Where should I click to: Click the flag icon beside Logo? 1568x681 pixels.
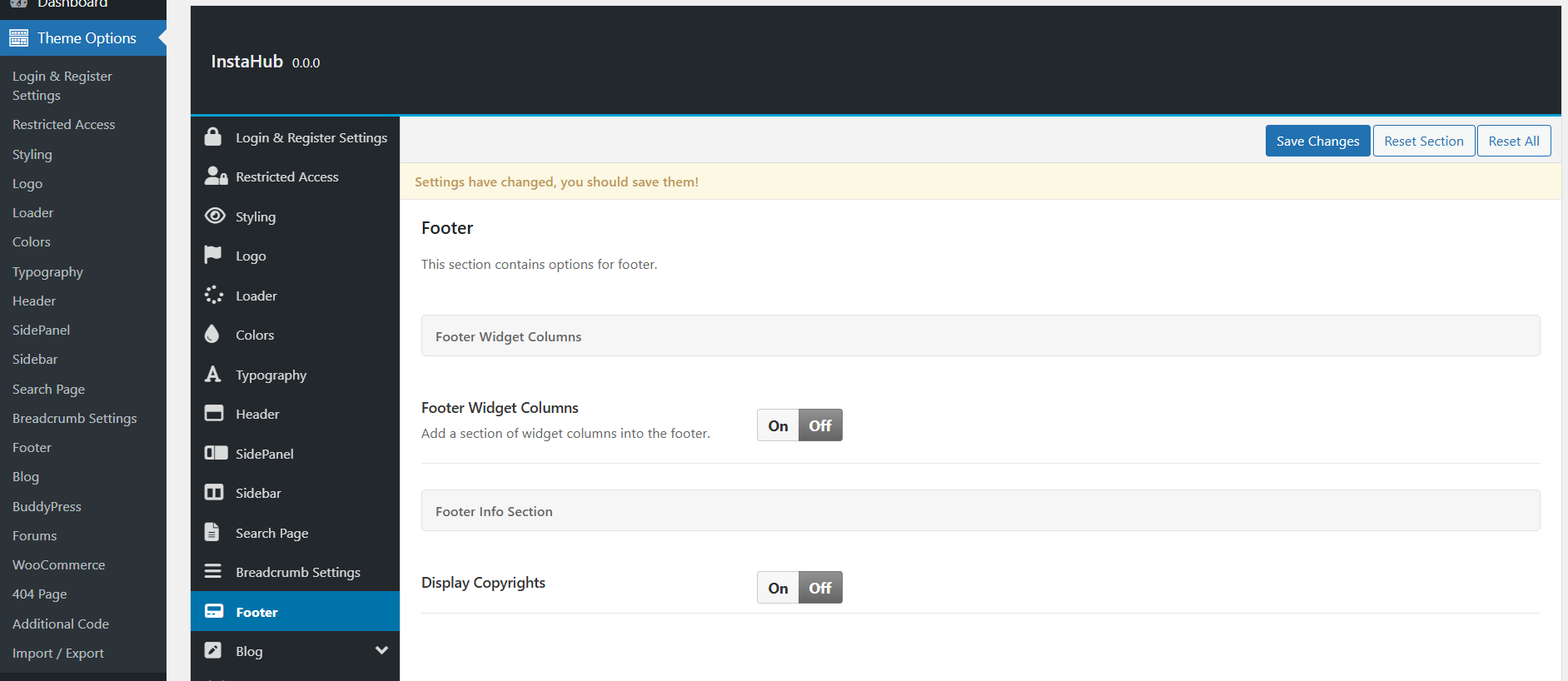[x=213, y=256]
